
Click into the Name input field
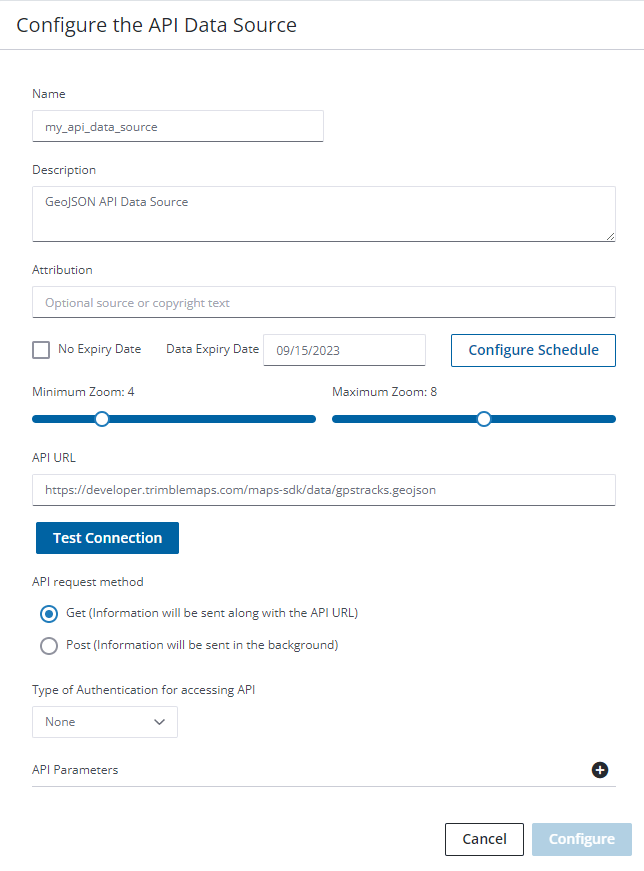tap(178, 126)
